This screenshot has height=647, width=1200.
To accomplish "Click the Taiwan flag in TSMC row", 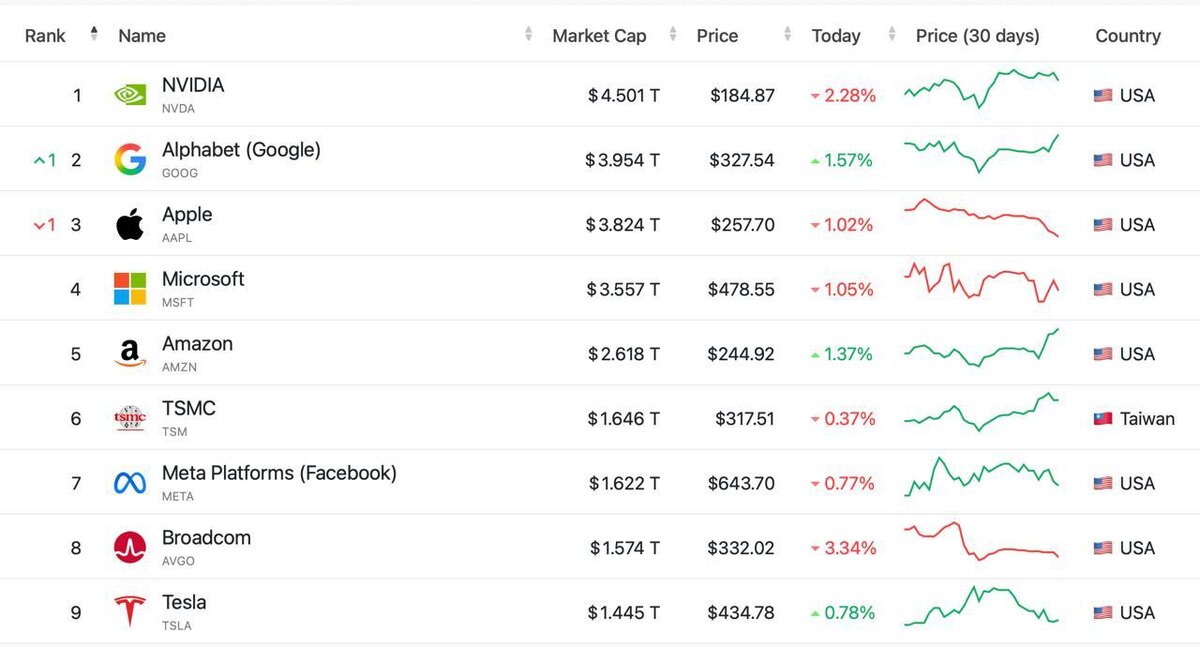I will [1103, 419].
